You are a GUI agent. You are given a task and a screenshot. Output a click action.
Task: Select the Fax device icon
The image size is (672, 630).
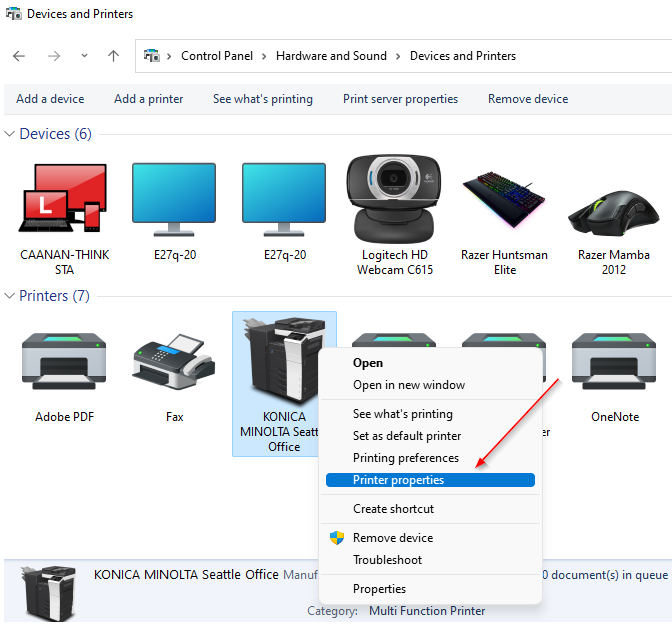174,362
